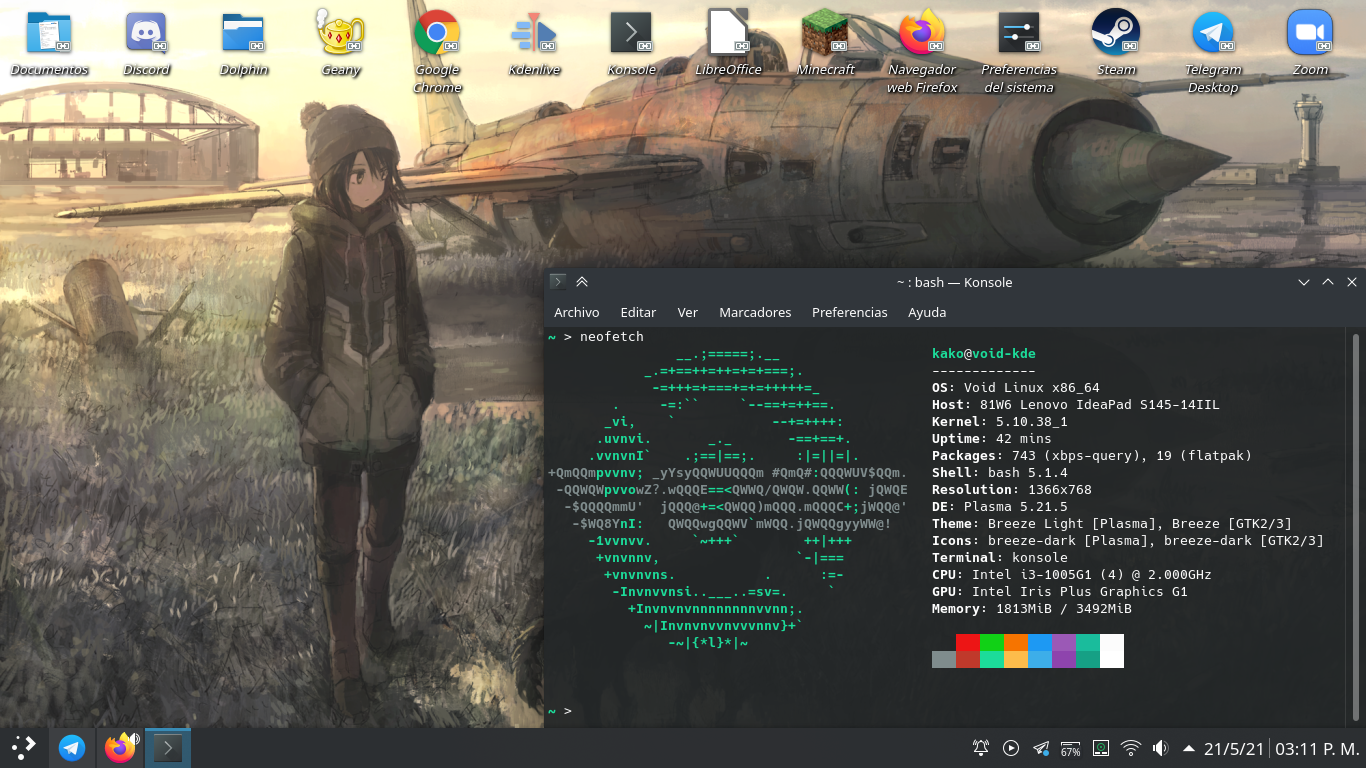Click the Steam desktop icon
1366x768 pixels.
coord(1116,34)
